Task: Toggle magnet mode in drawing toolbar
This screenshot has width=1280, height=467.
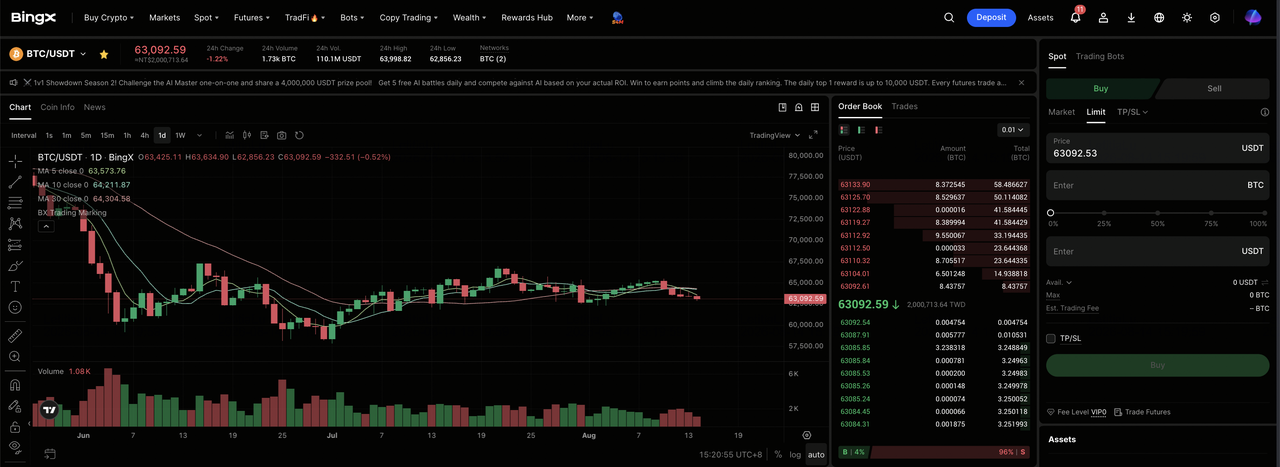Action: (15, 385)
